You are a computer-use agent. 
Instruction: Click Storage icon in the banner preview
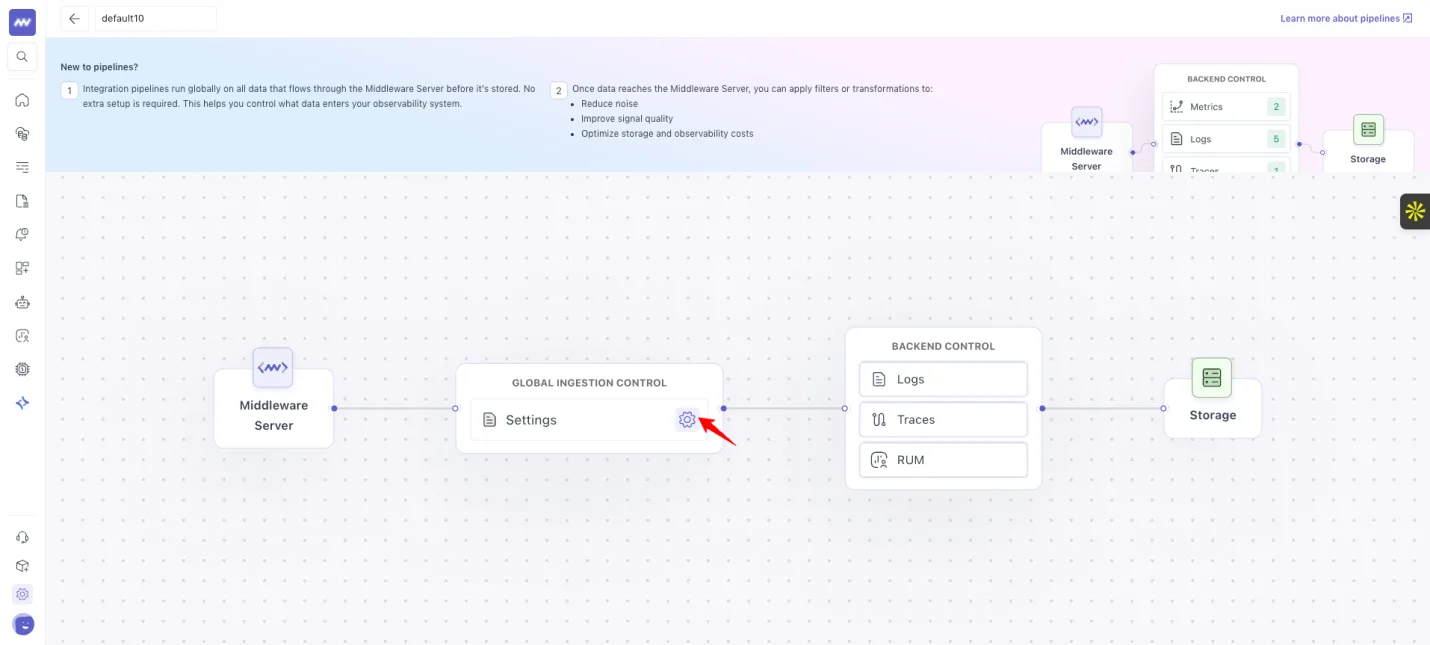pos(1368,130)
